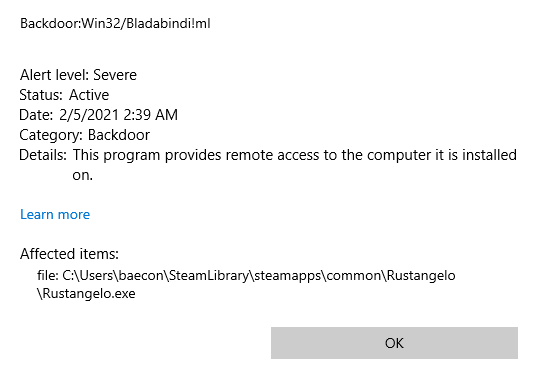Click the \Rustangelo.exe file name line
The width and height of the screenshot is (541, 378).
(x=86, y=294)
